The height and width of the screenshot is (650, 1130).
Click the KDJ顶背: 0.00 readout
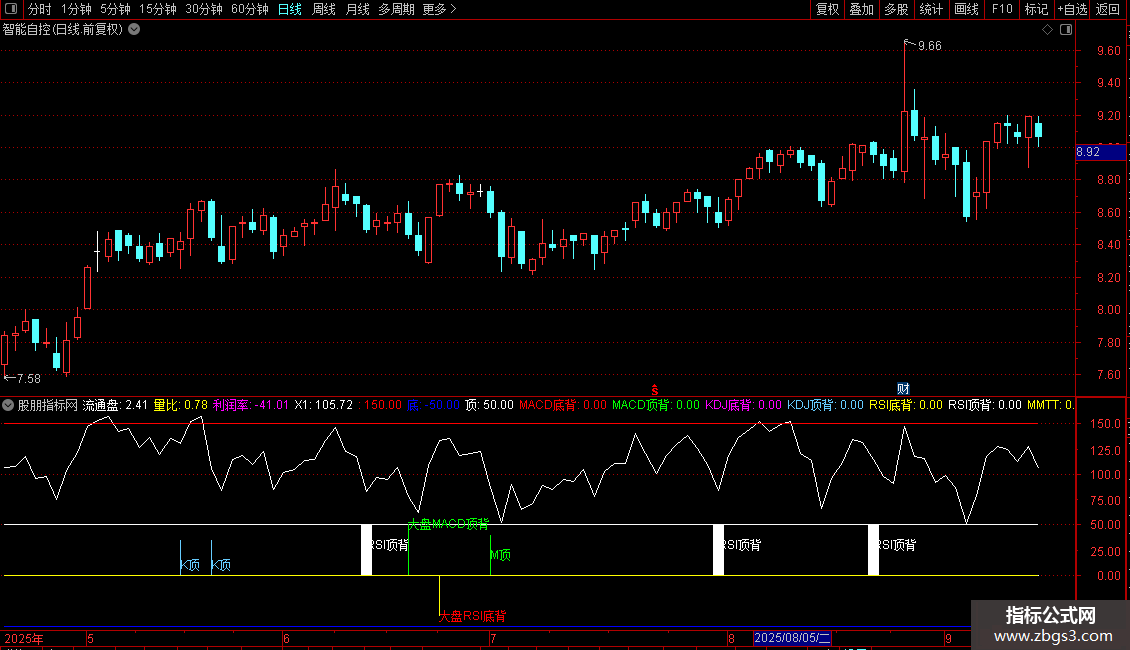pyautogui.click(x=825, y=405)
